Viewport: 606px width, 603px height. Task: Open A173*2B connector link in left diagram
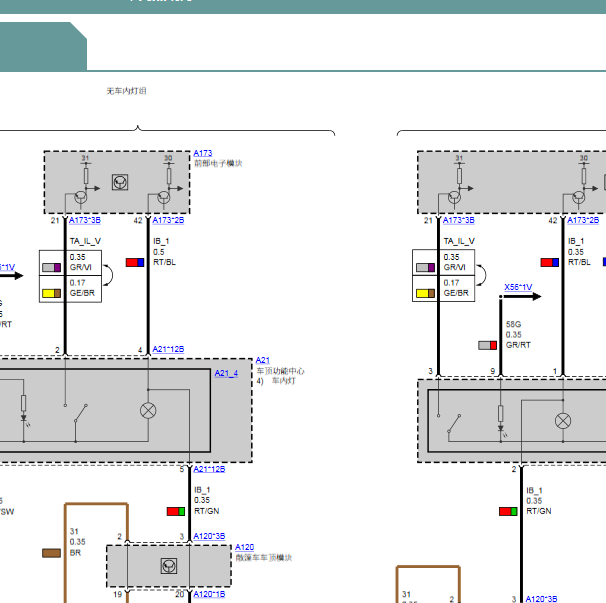168,220
